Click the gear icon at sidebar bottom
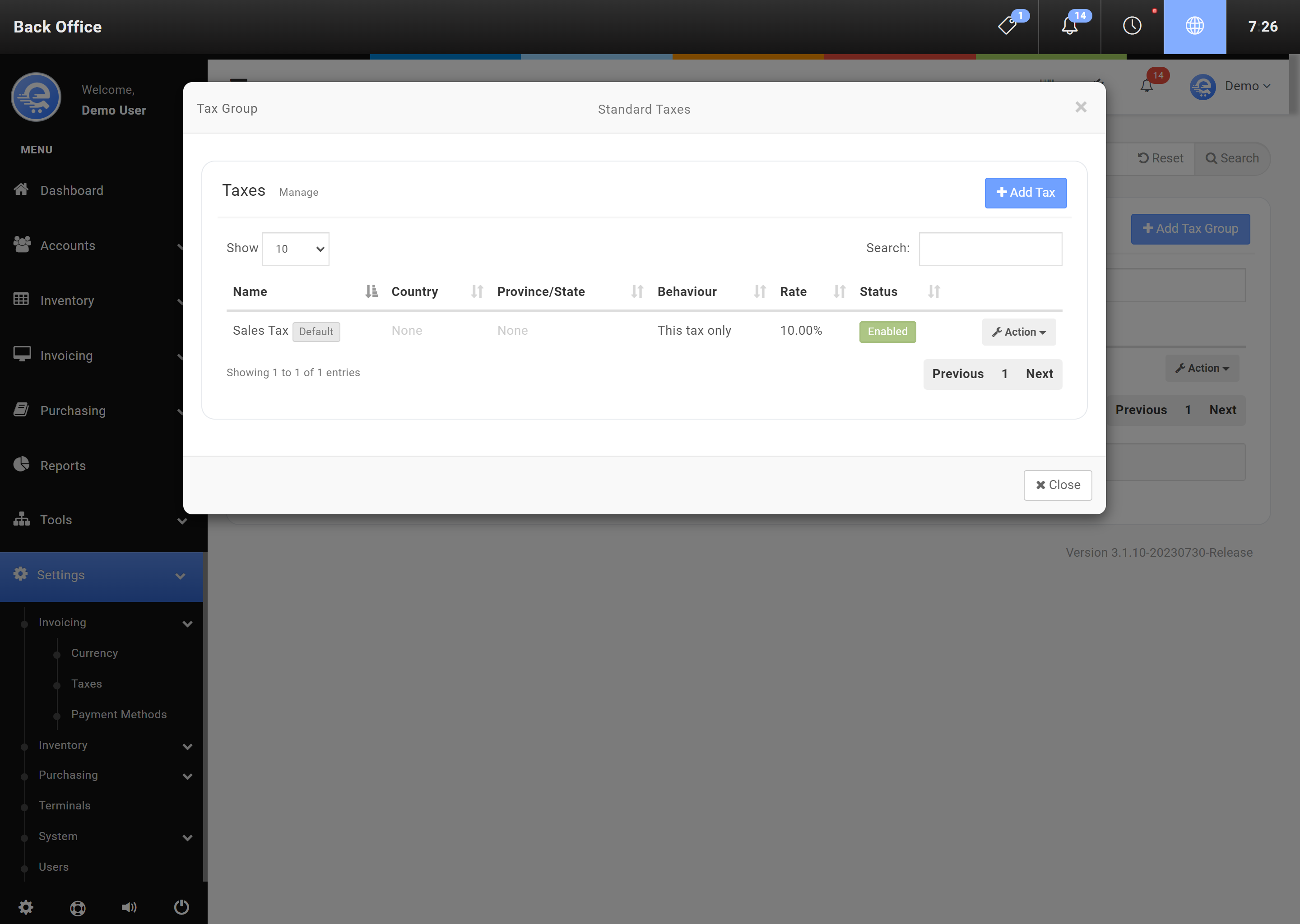 click(26, 906)
